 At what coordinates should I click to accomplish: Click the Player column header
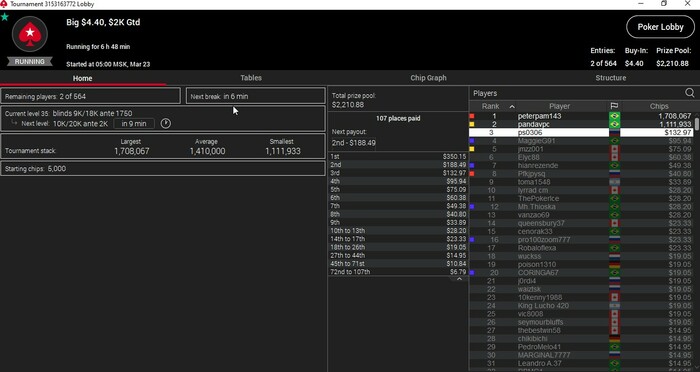point(559,106)
